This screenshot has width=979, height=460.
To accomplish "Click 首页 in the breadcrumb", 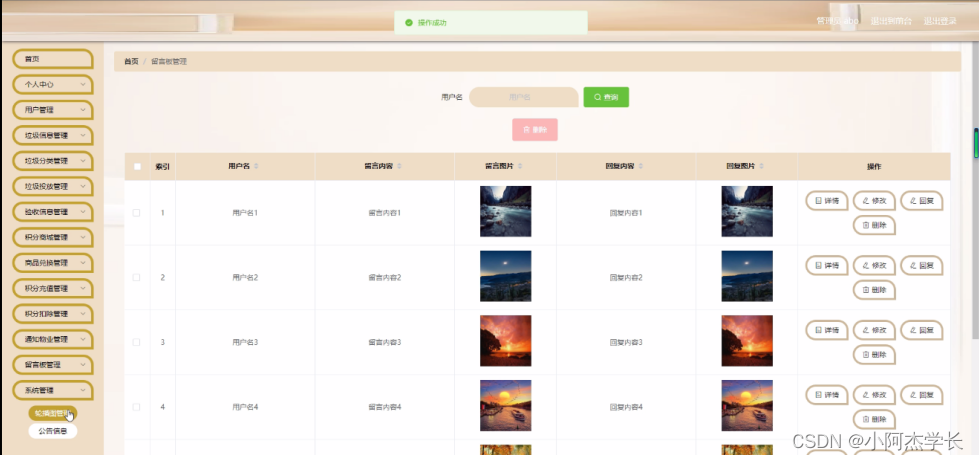I will [131, 62].
